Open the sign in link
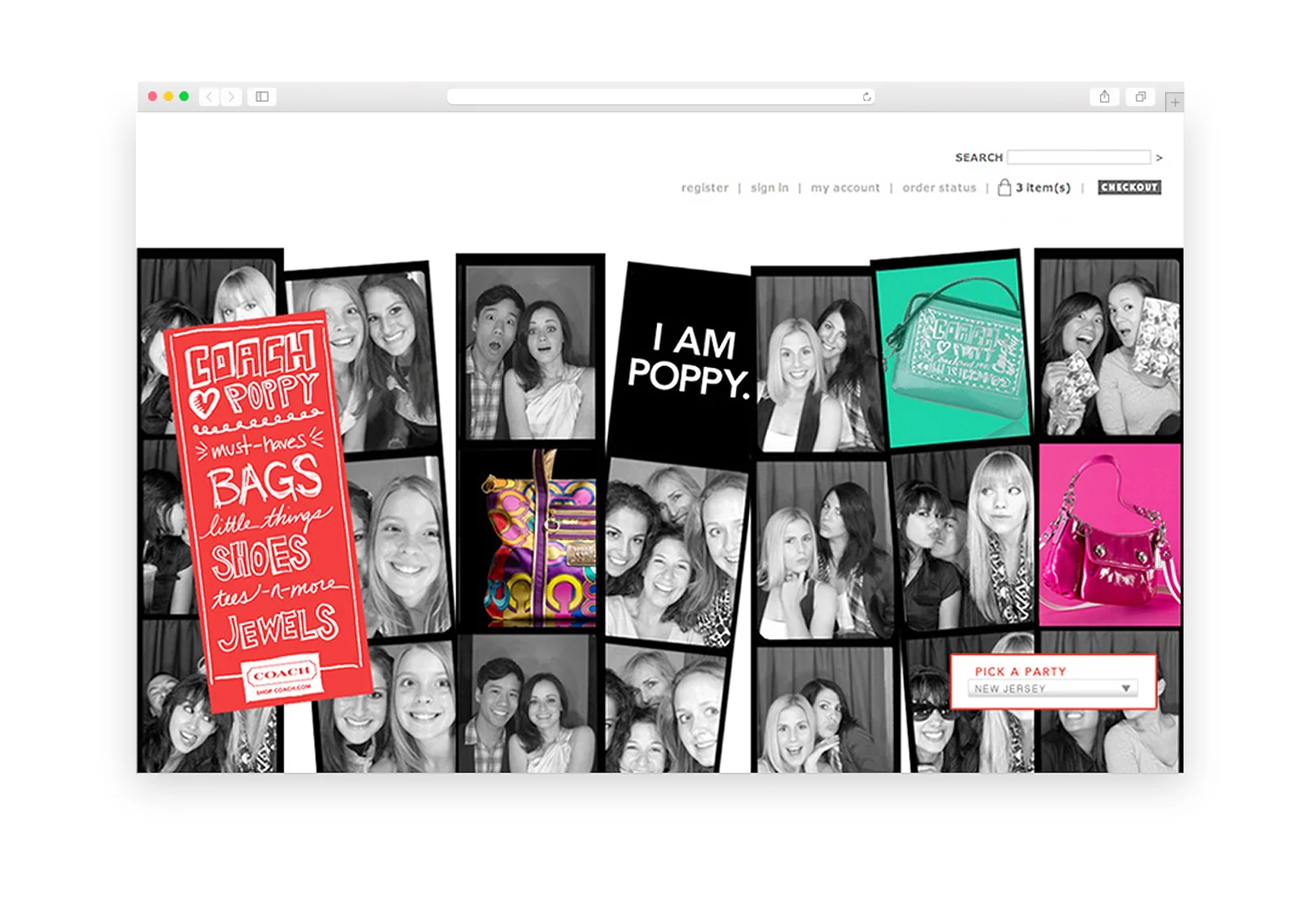 coord(769,188)
